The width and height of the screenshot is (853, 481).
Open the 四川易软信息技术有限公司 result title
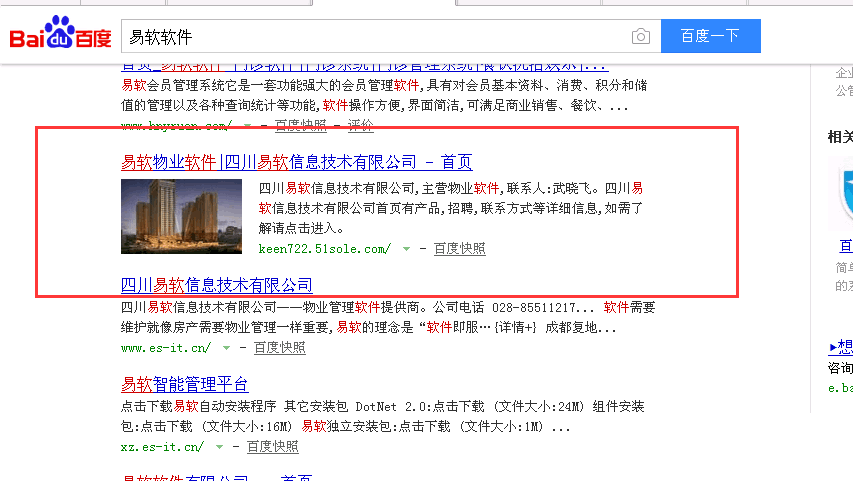216,285
